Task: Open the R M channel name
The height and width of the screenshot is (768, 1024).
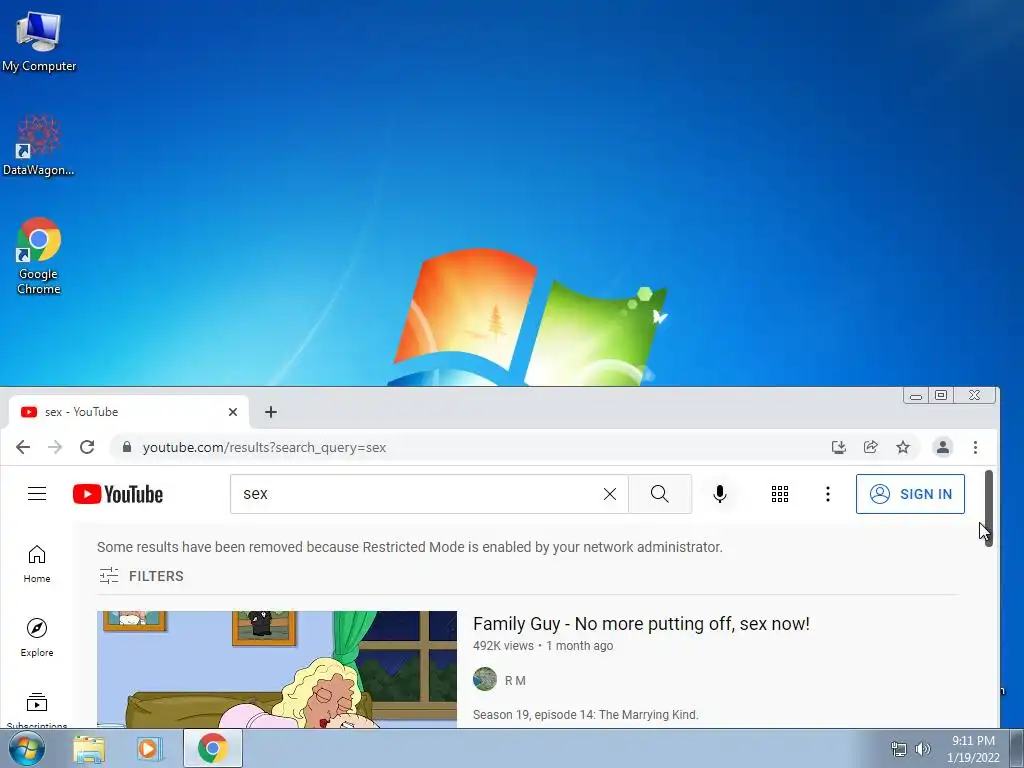Action: pos(515,680)
